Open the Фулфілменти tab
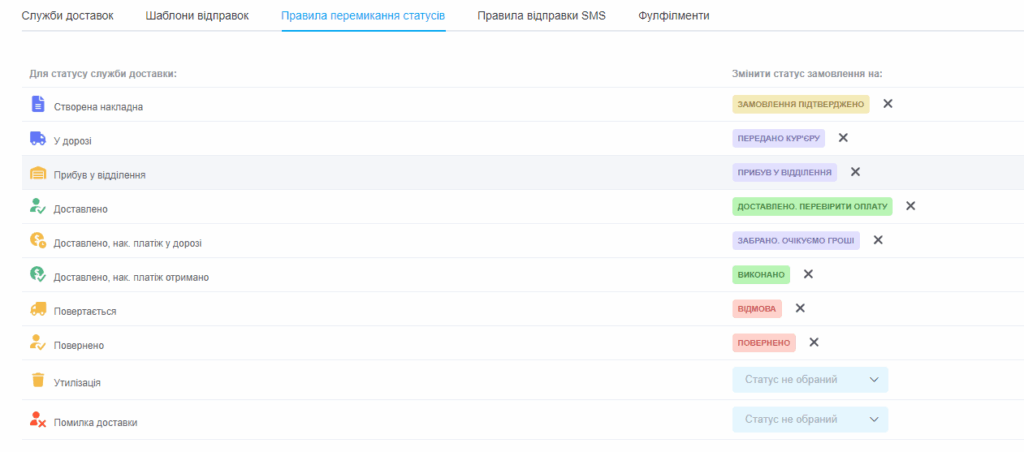This screenshot has height=452, width=1024. click(674, 16)
